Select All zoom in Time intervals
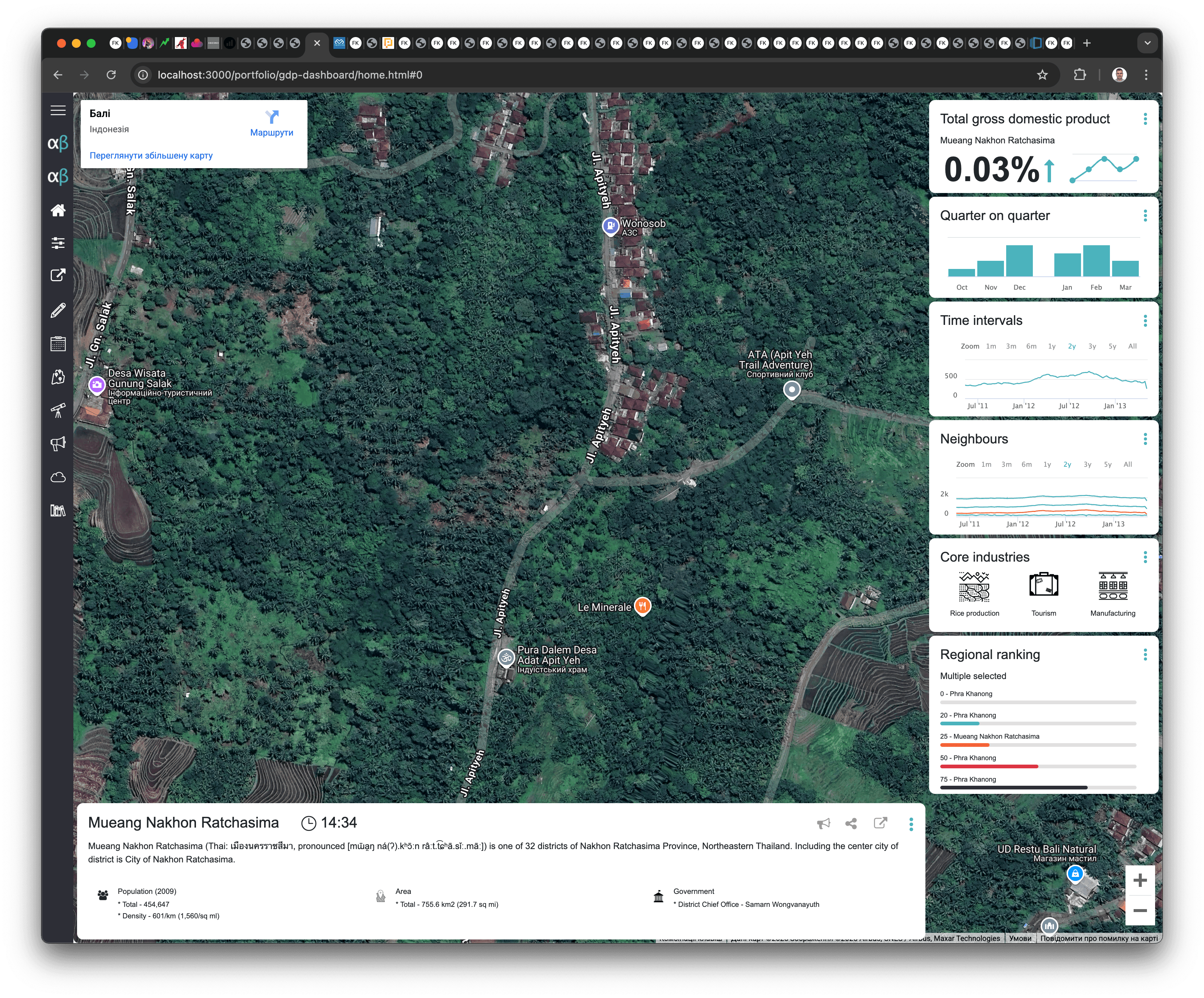The width and height of the screenshot is (1204, 998). 1133,346
